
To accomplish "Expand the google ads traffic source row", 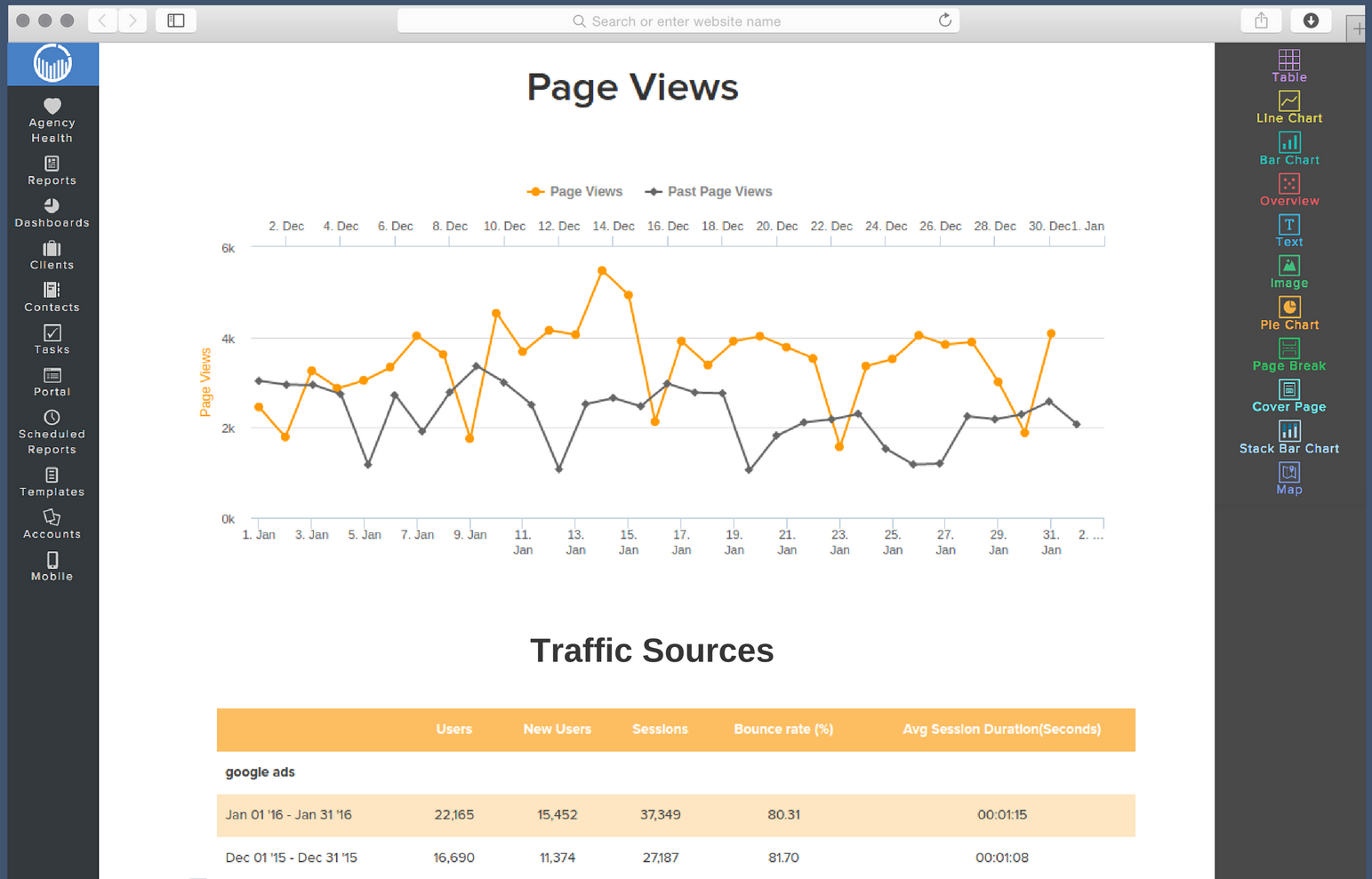I will click(260, 771).
